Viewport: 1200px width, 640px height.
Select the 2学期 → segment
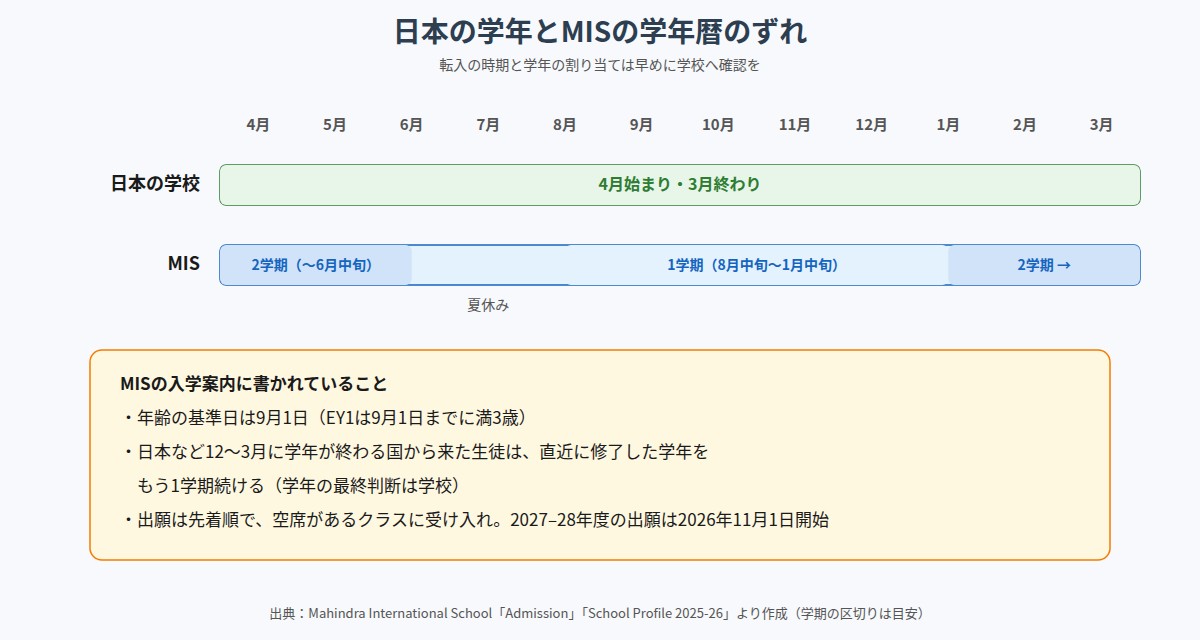click(x=1044, y=265)
